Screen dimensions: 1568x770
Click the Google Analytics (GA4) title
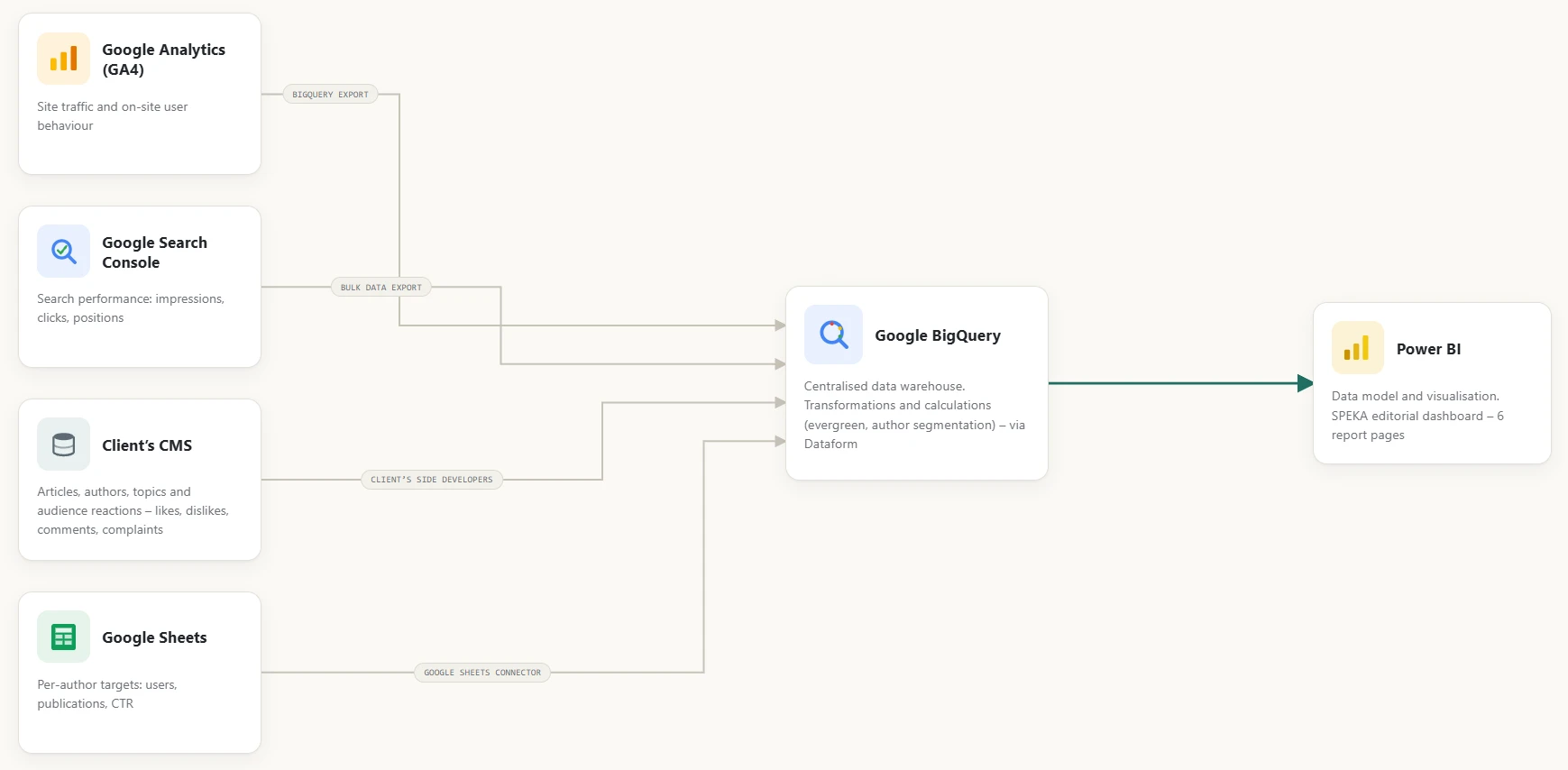pos(164,60)
